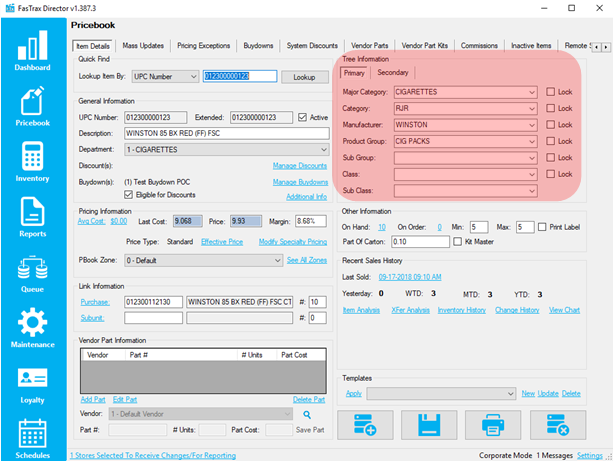Open the Dashboard section

pyautogui.click(x=32, y=51)
